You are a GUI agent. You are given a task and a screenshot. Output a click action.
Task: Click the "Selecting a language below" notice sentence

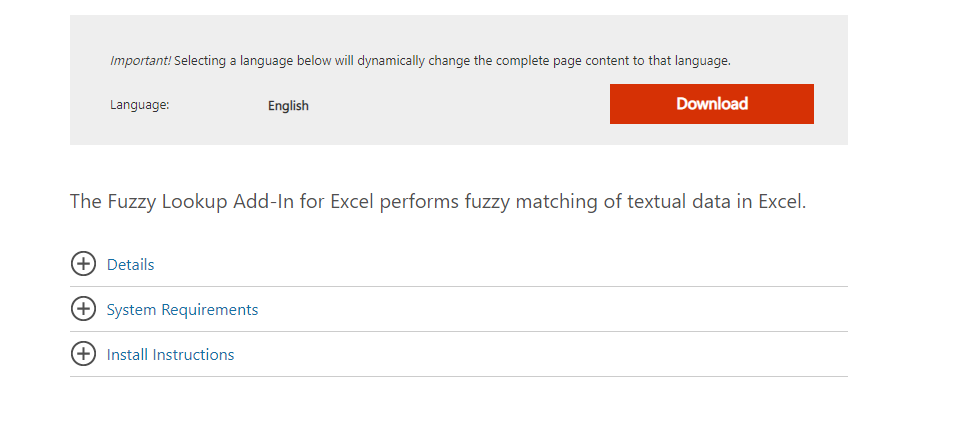[452, 61]
